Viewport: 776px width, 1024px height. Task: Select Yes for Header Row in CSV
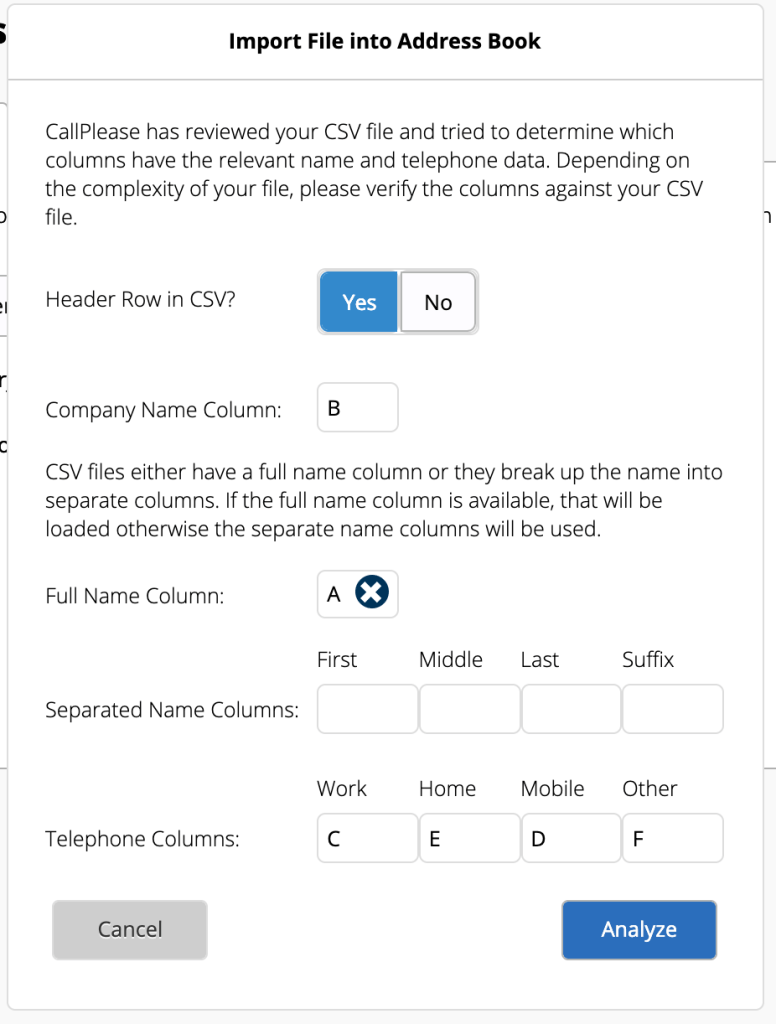click(x=359, y=302)
